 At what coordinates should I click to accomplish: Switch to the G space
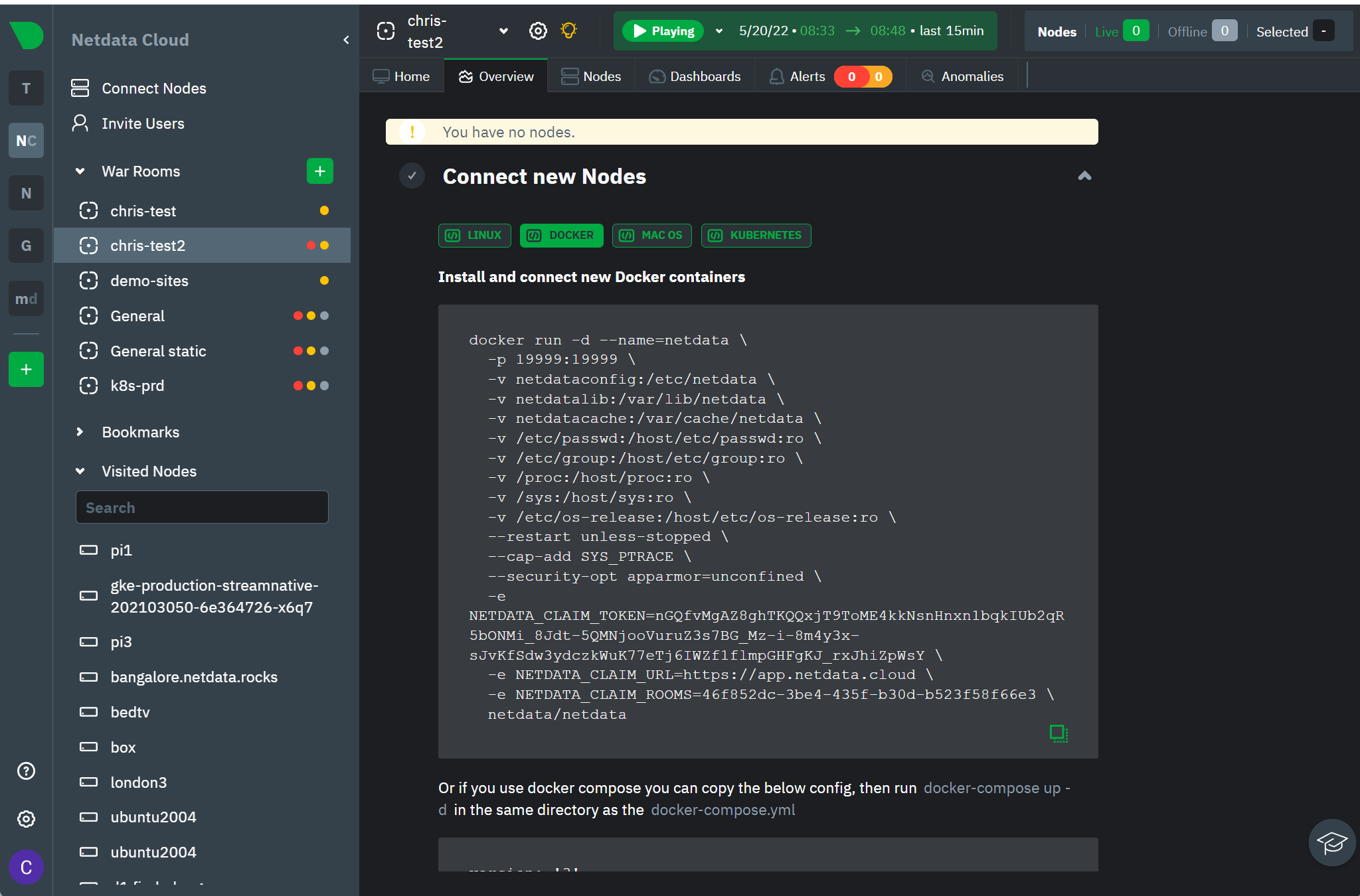(x=26, y=246)
